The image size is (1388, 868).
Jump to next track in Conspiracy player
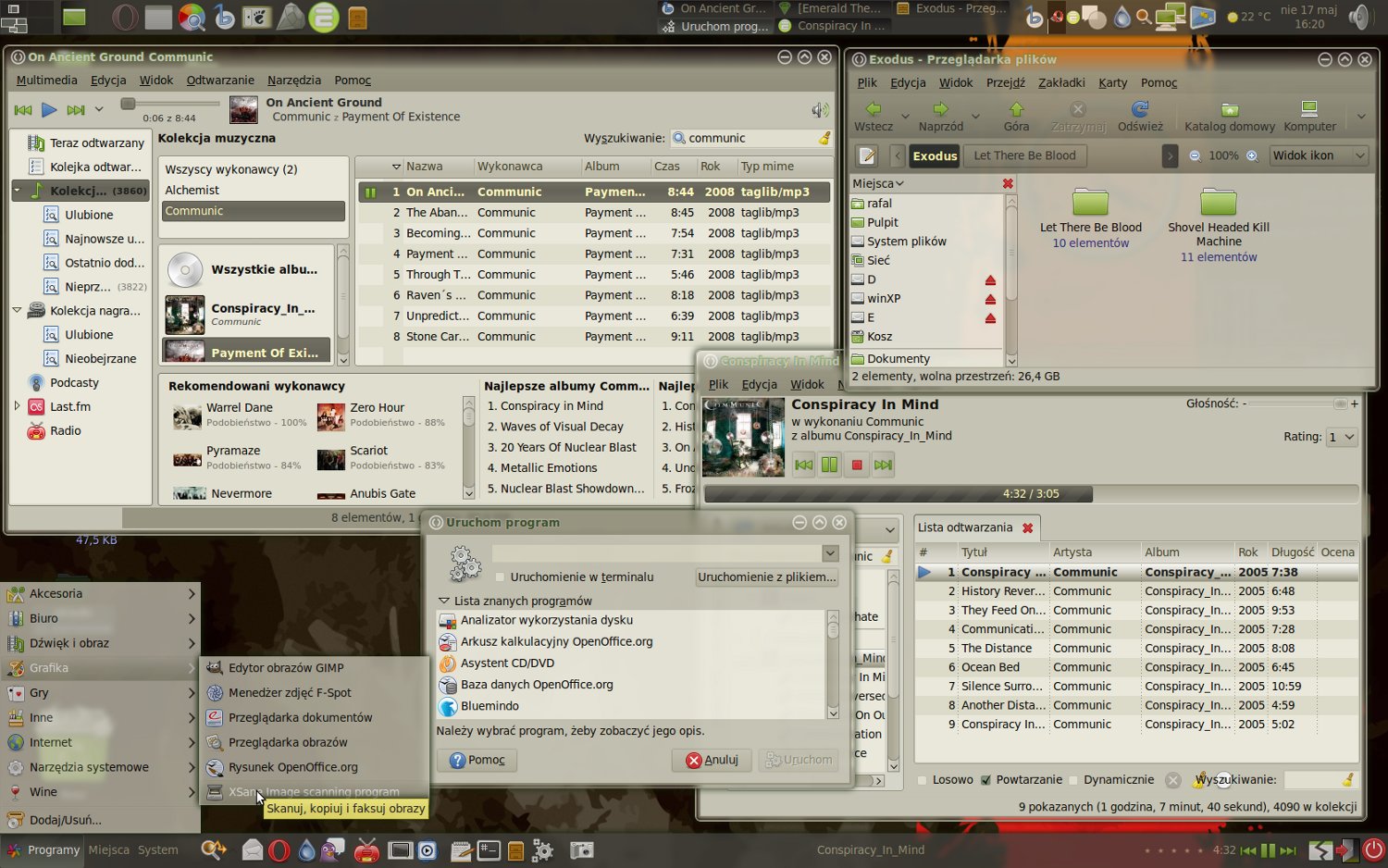884,465
